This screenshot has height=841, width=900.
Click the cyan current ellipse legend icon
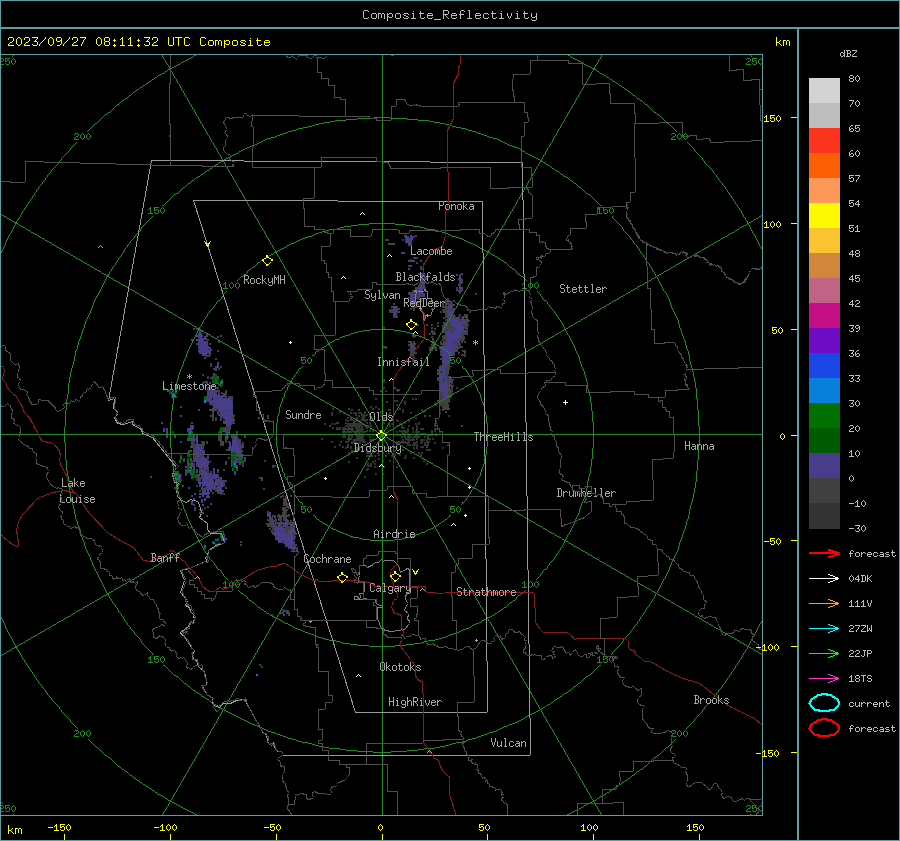[824, 703]
